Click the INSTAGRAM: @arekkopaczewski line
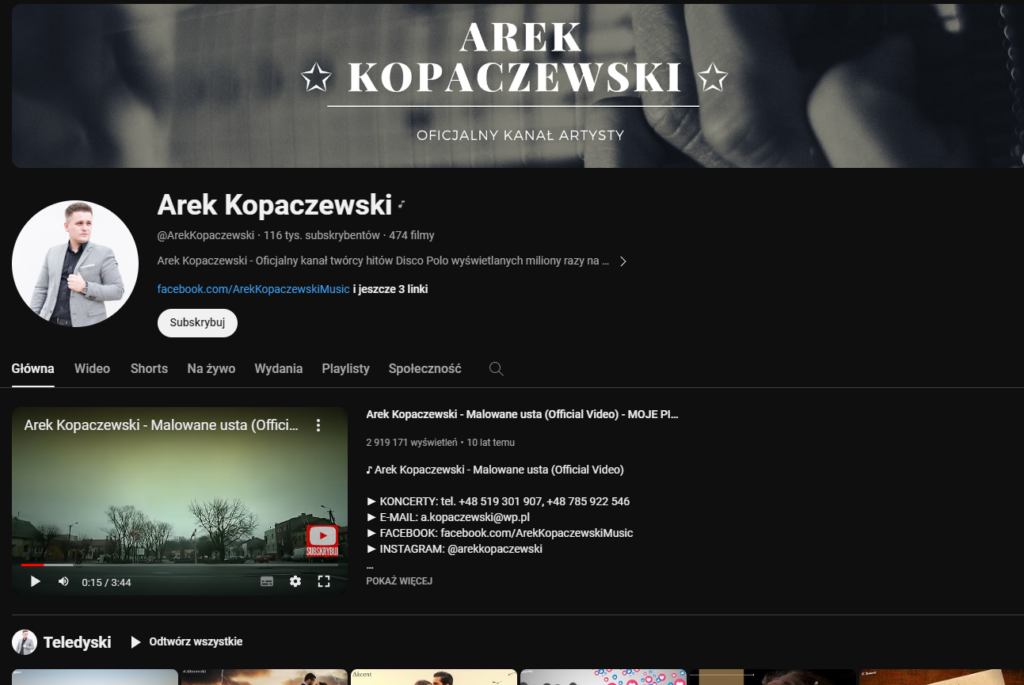1024x685 pixels. click(x=455, y=549)
